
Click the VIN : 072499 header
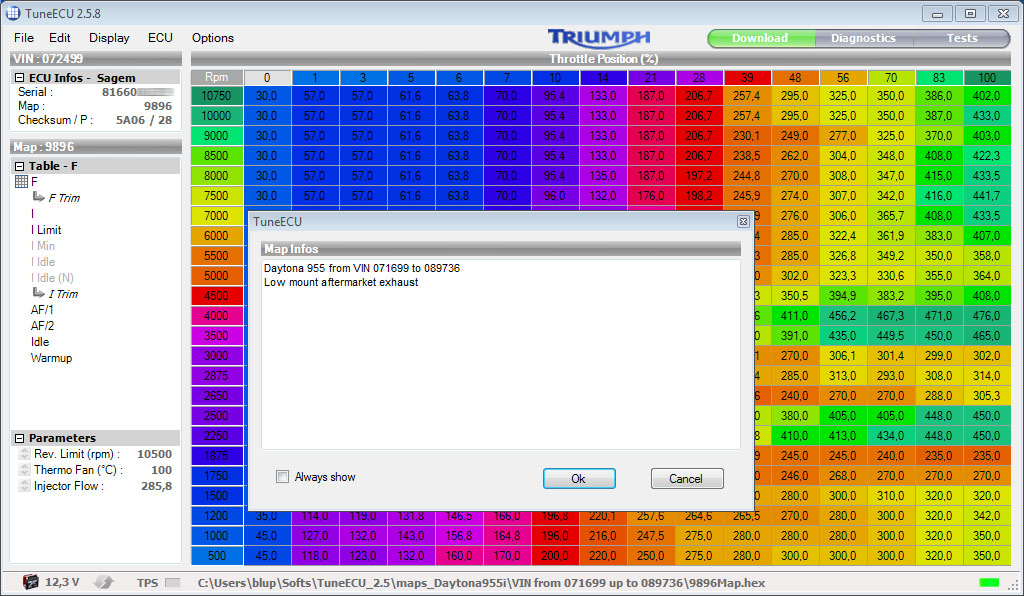pos(95,59)
